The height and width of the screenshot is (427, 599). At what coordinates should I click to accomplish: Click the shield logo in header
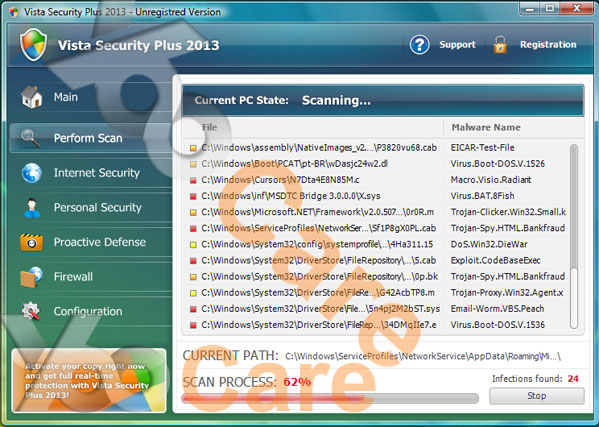[x=34, y=45]
